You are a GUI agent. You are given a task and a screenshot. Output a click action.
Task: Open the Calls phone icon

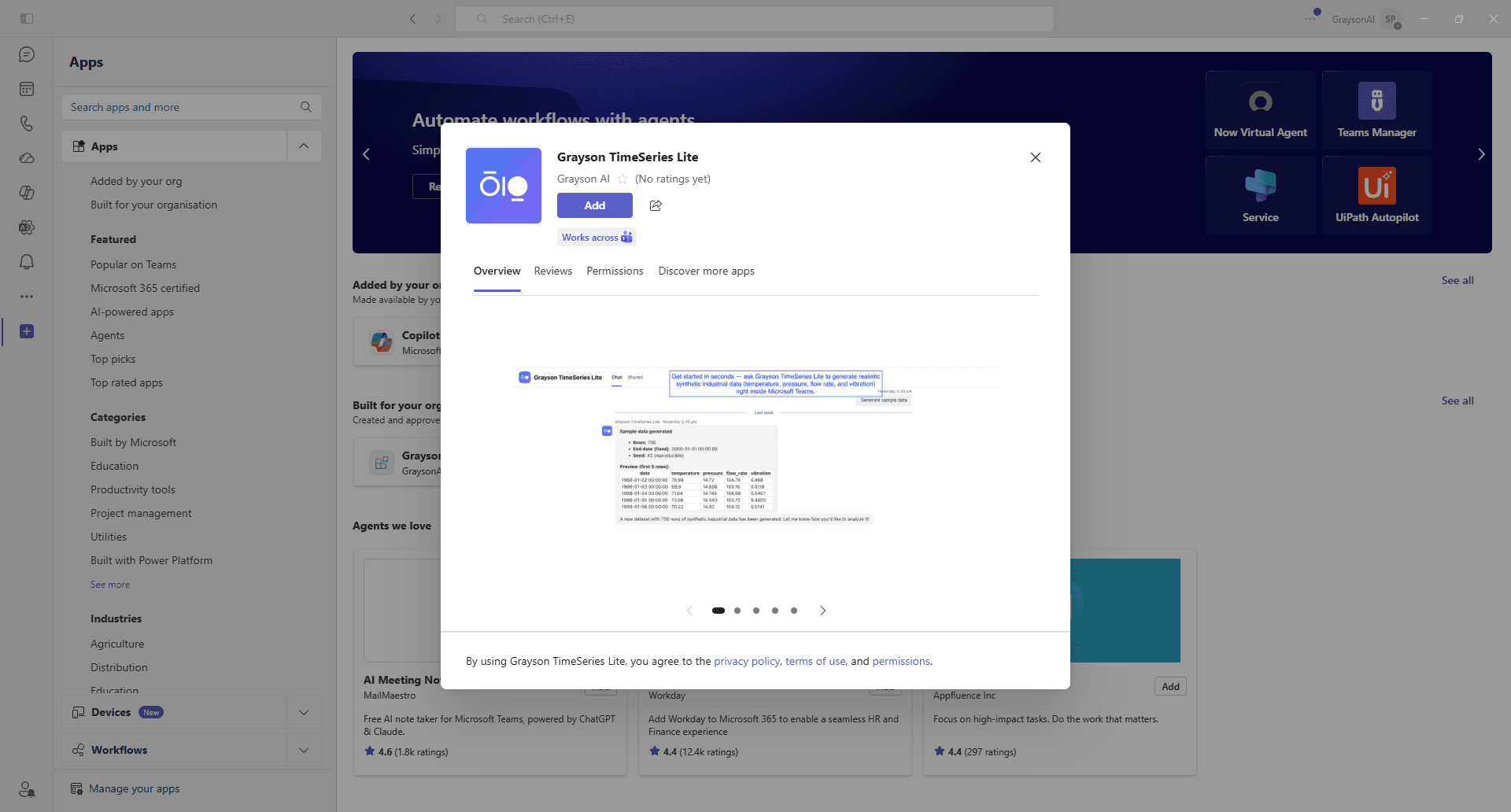click(27, 124)
